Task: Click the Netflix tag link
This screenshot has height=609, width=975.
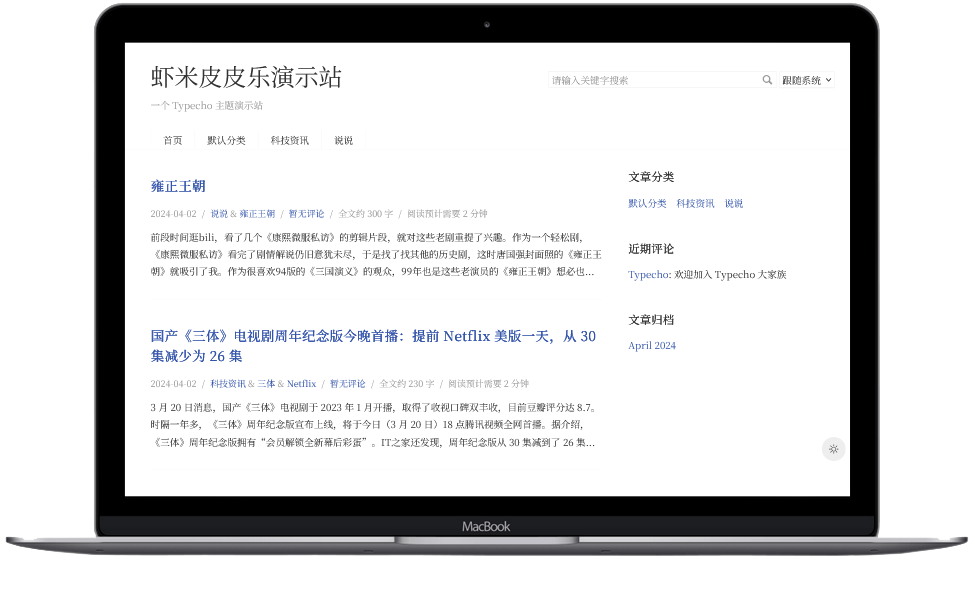Action: coord(301,383)
